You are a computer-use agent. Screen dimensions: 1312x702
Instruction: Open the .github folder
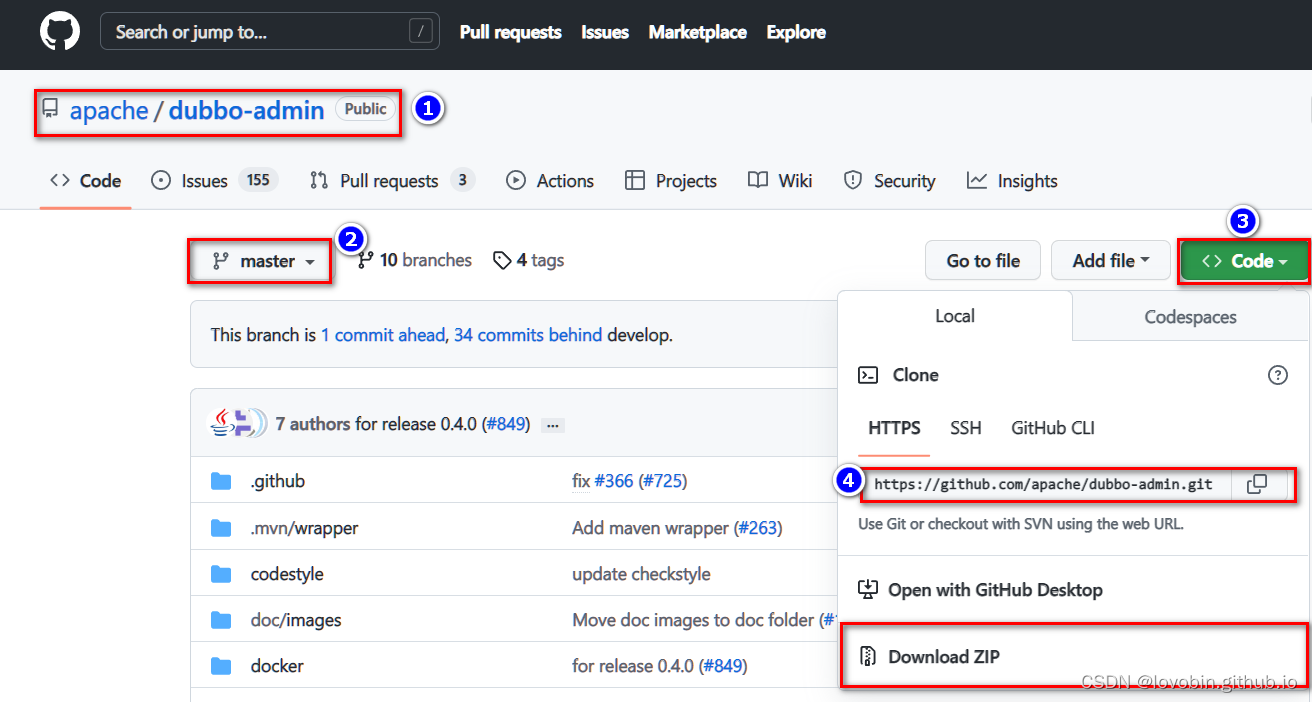point(277,481)
